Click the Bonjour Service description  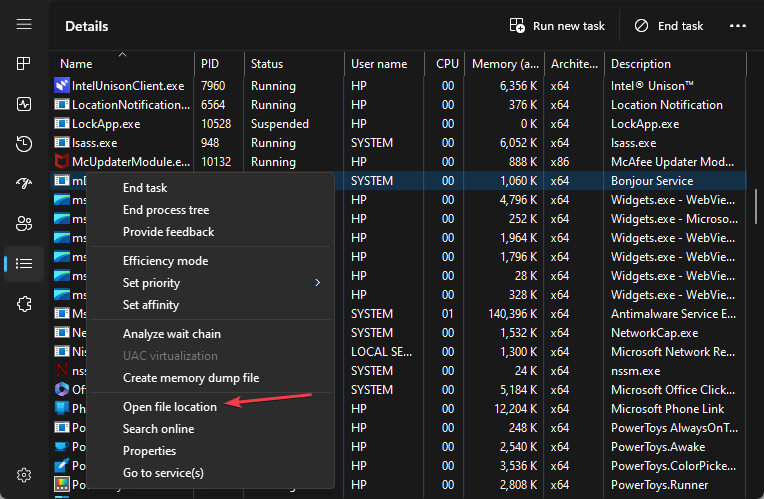pos(651,181)
